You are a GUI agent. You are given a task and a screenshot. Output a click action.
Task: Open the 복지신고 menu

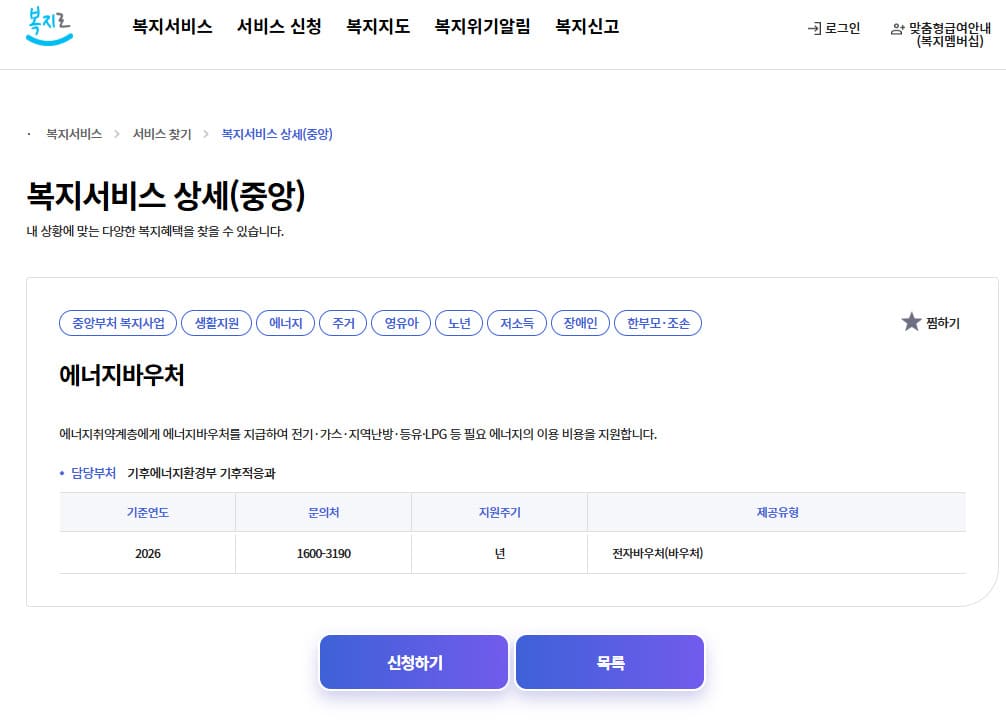(587, 26)
